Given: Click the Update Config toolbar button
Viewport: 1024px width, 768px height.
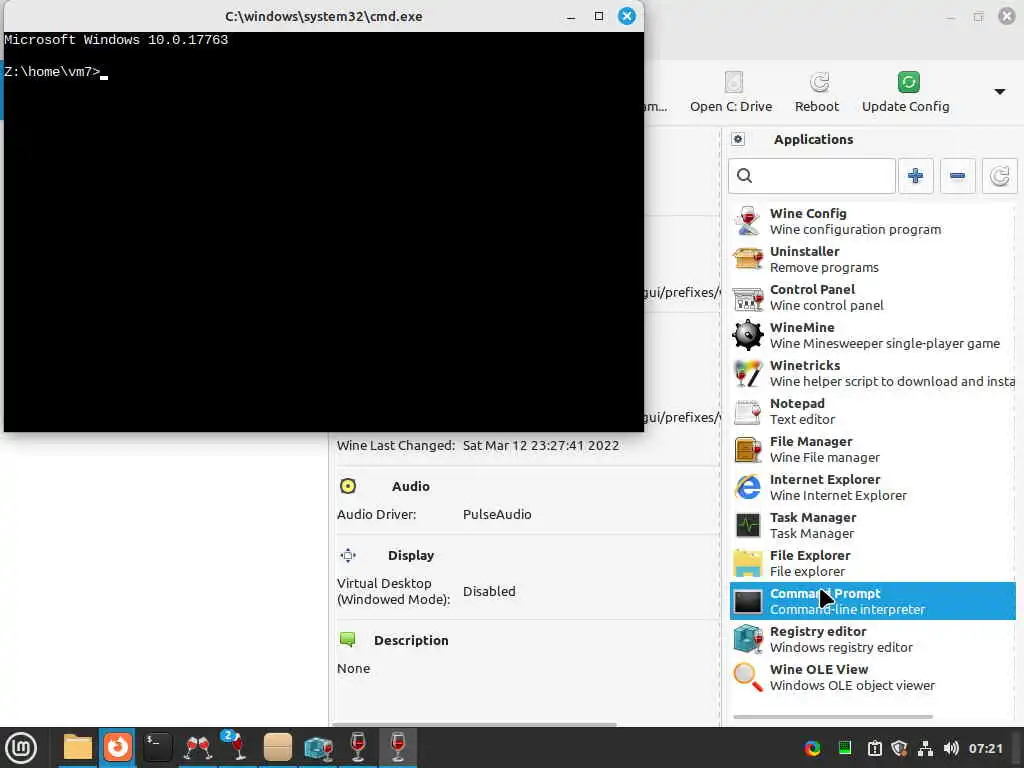Looking at the screenshot, I should pos(906,92).
